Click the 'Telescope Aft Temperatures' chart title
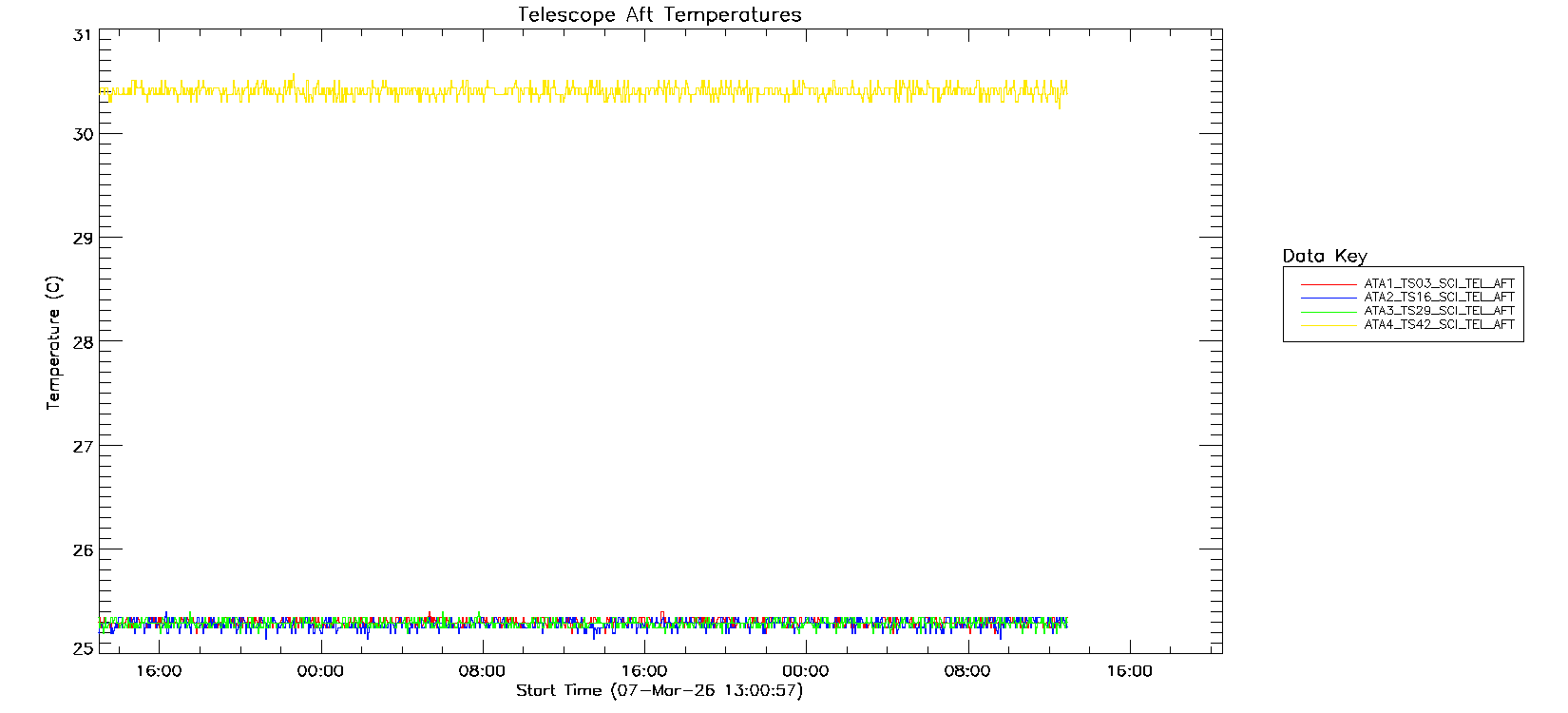Viewport: 1568px width, 713px height. pos(660,15)
